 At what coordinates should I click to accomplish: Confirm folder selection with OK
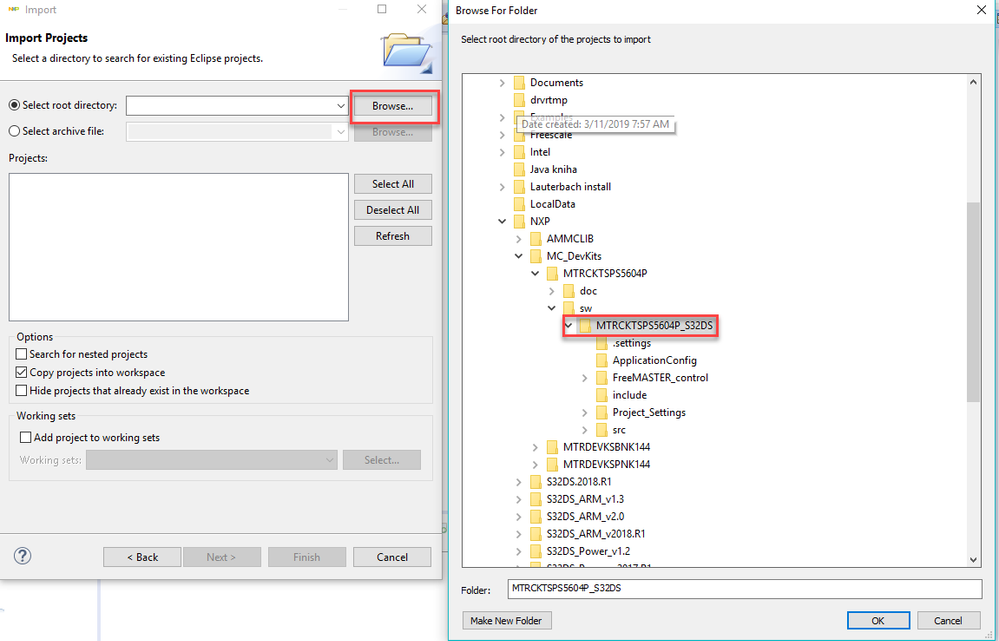click(x=878, y=621)
